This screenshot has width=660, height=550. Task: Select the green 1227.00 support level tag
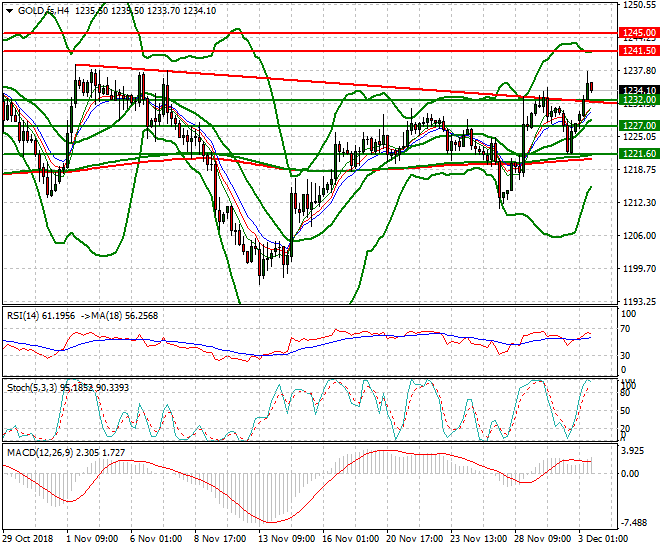click(x=637, y=125)
